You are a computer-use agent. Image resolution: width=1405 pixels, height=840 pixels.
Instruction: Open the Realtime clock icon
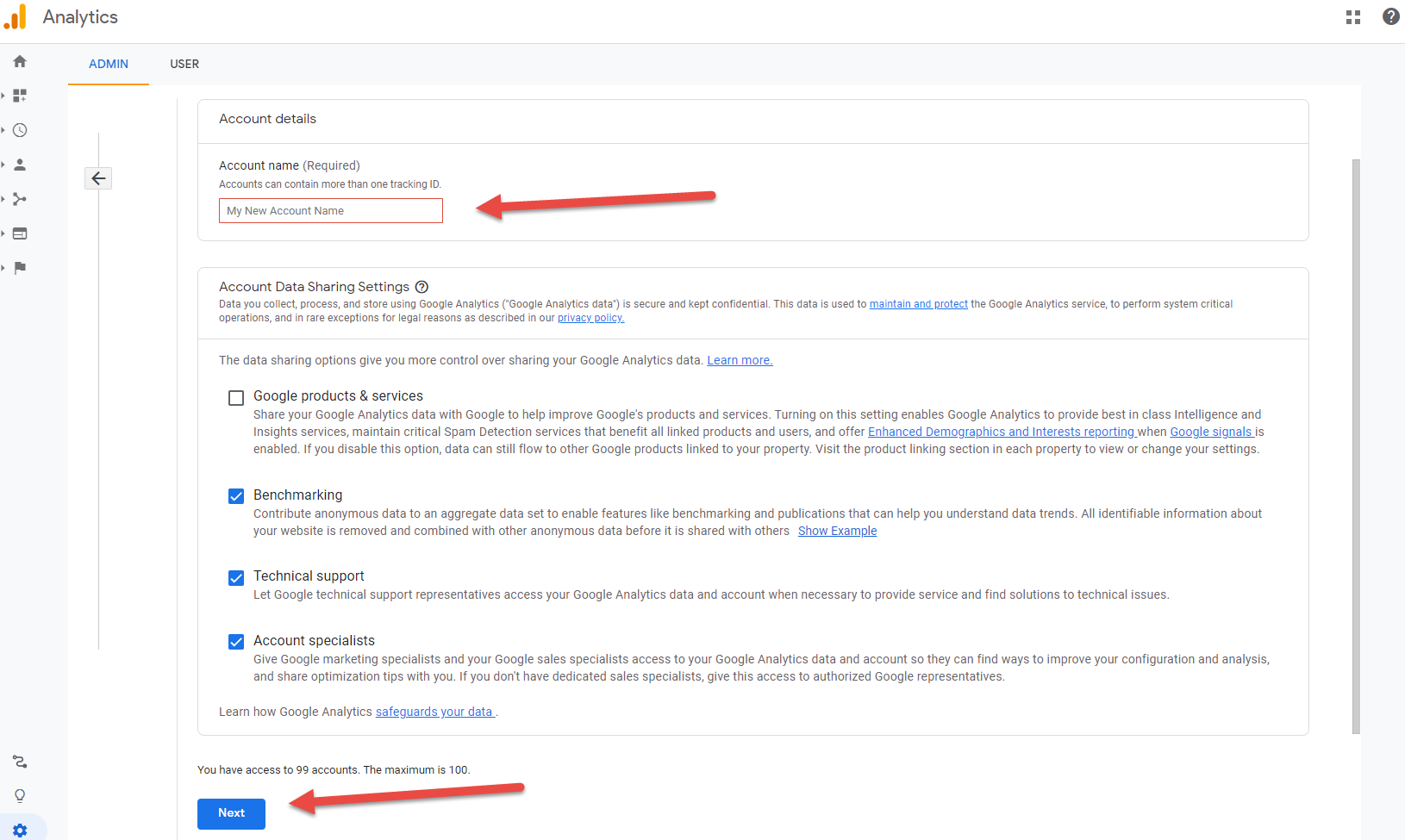click(20, 130)
